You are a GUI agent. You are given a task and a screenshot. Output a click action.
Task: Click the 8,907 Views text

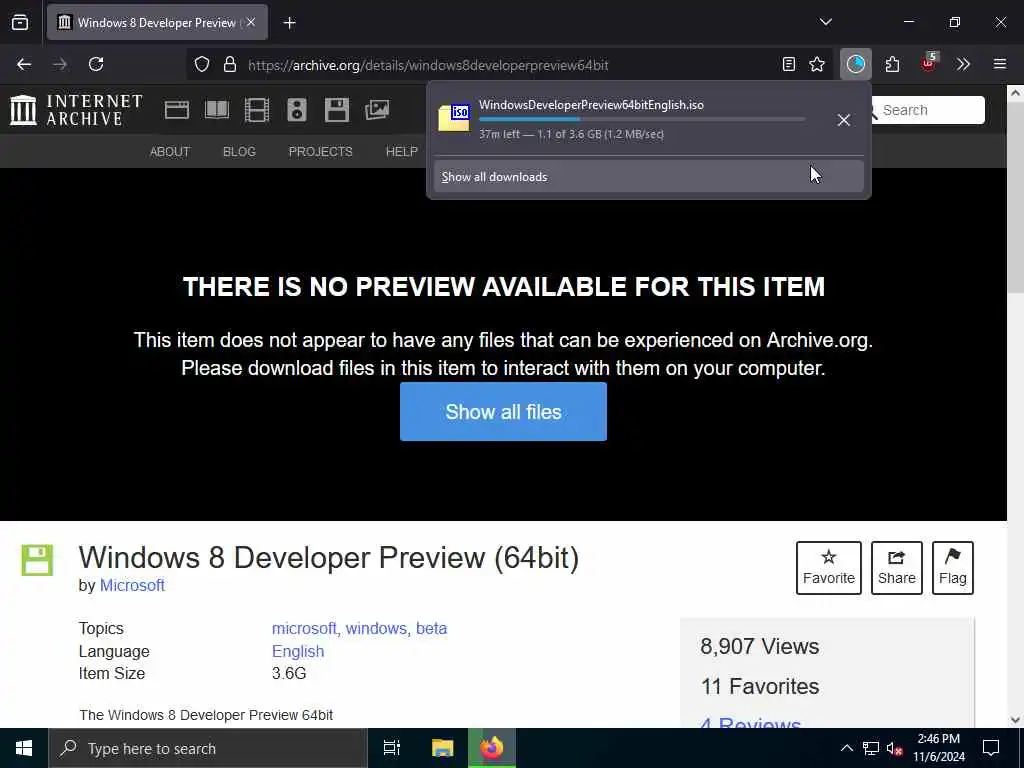(x=760, y=646)
